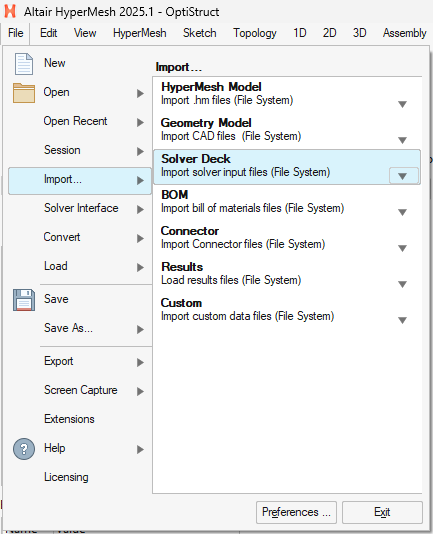
Task: Expand the Open submenu arrow
Action: pos(140,93)
